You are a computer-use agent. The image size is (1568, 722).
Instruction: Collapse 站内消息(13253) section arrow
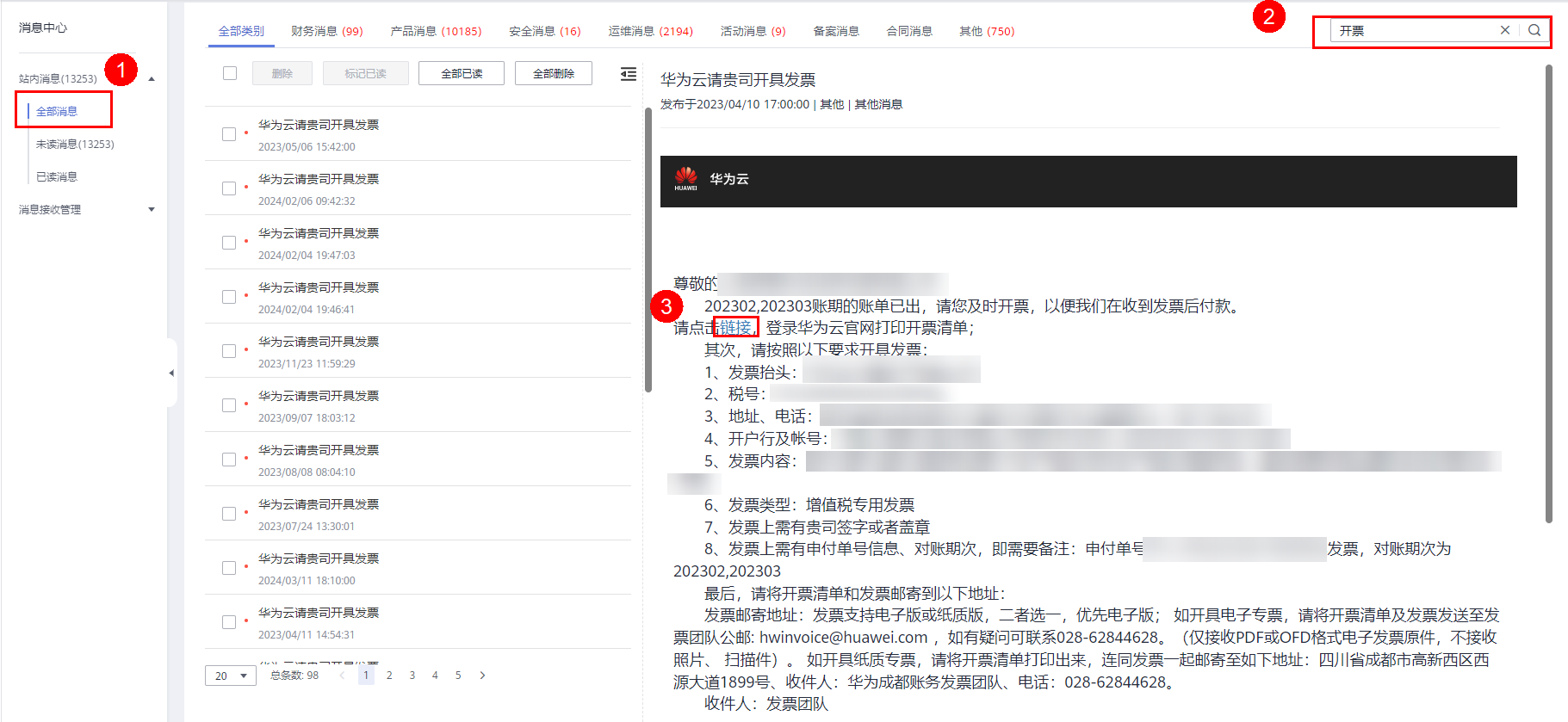pos(152,79)
